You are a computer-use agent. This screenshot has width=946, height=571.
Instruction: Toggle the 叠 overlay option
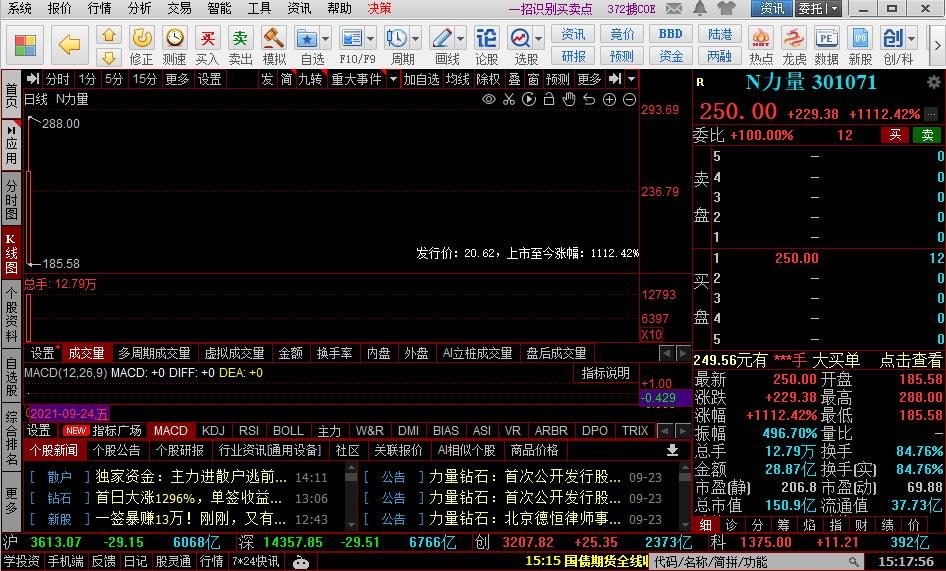[x=514, y=79]
